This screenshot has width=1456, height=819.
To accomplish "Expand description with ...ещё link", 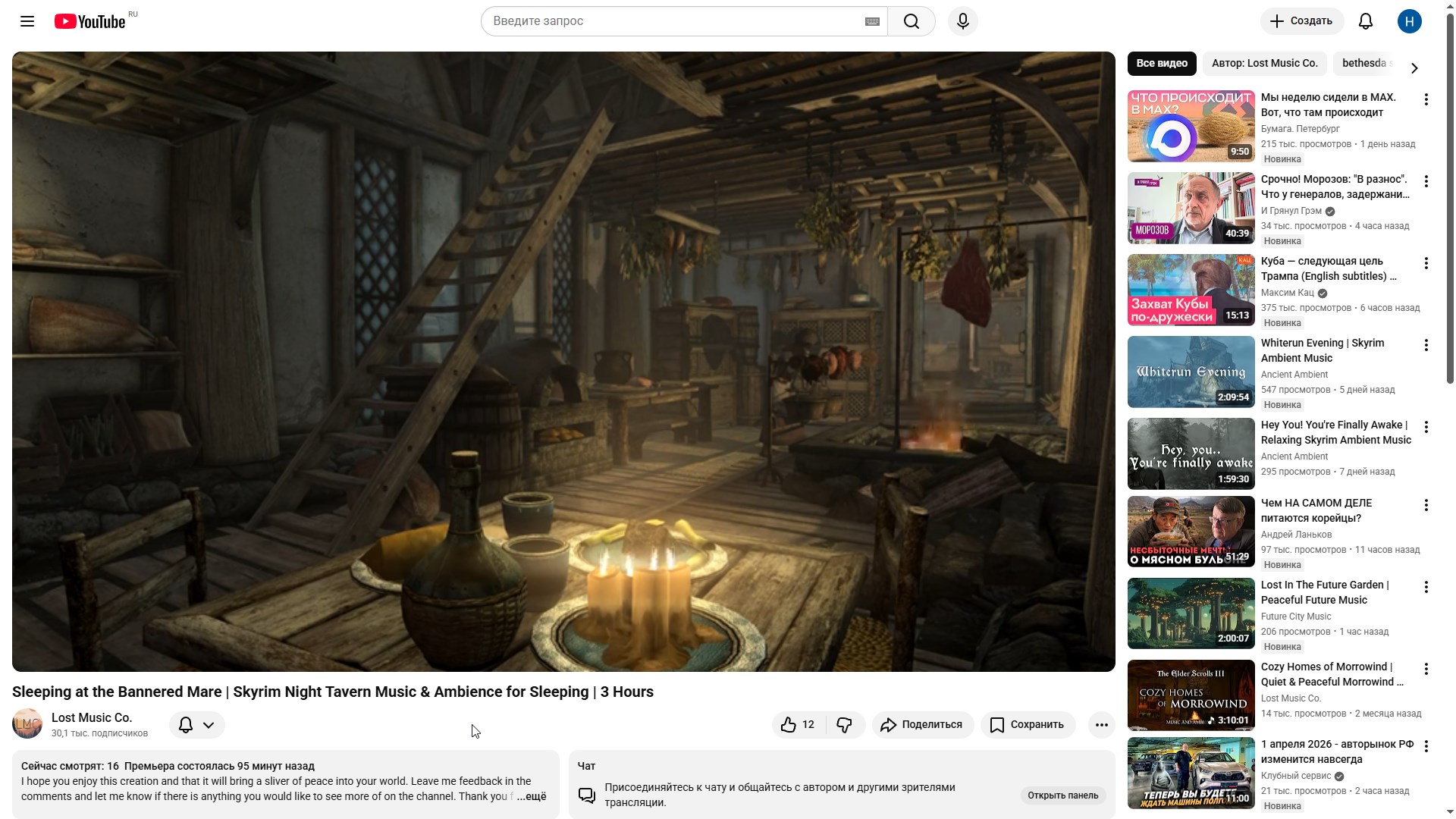I will (x=532, y=796).
